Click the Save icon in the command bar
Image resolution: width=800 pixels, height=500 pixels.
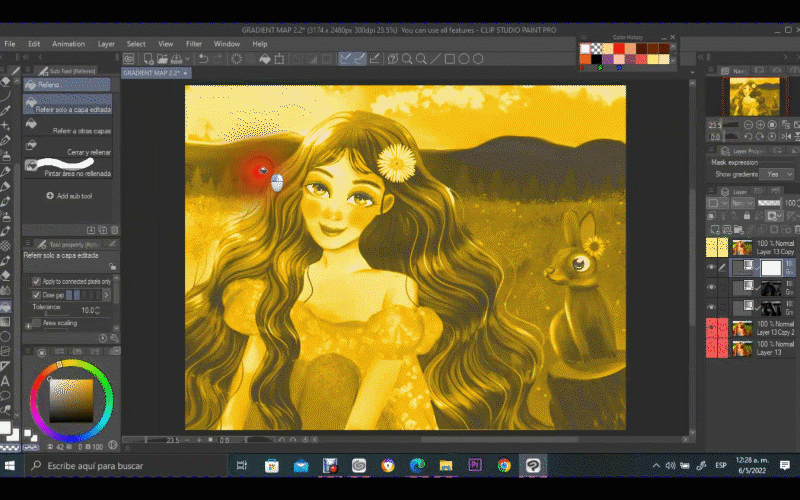click(179, 59)
